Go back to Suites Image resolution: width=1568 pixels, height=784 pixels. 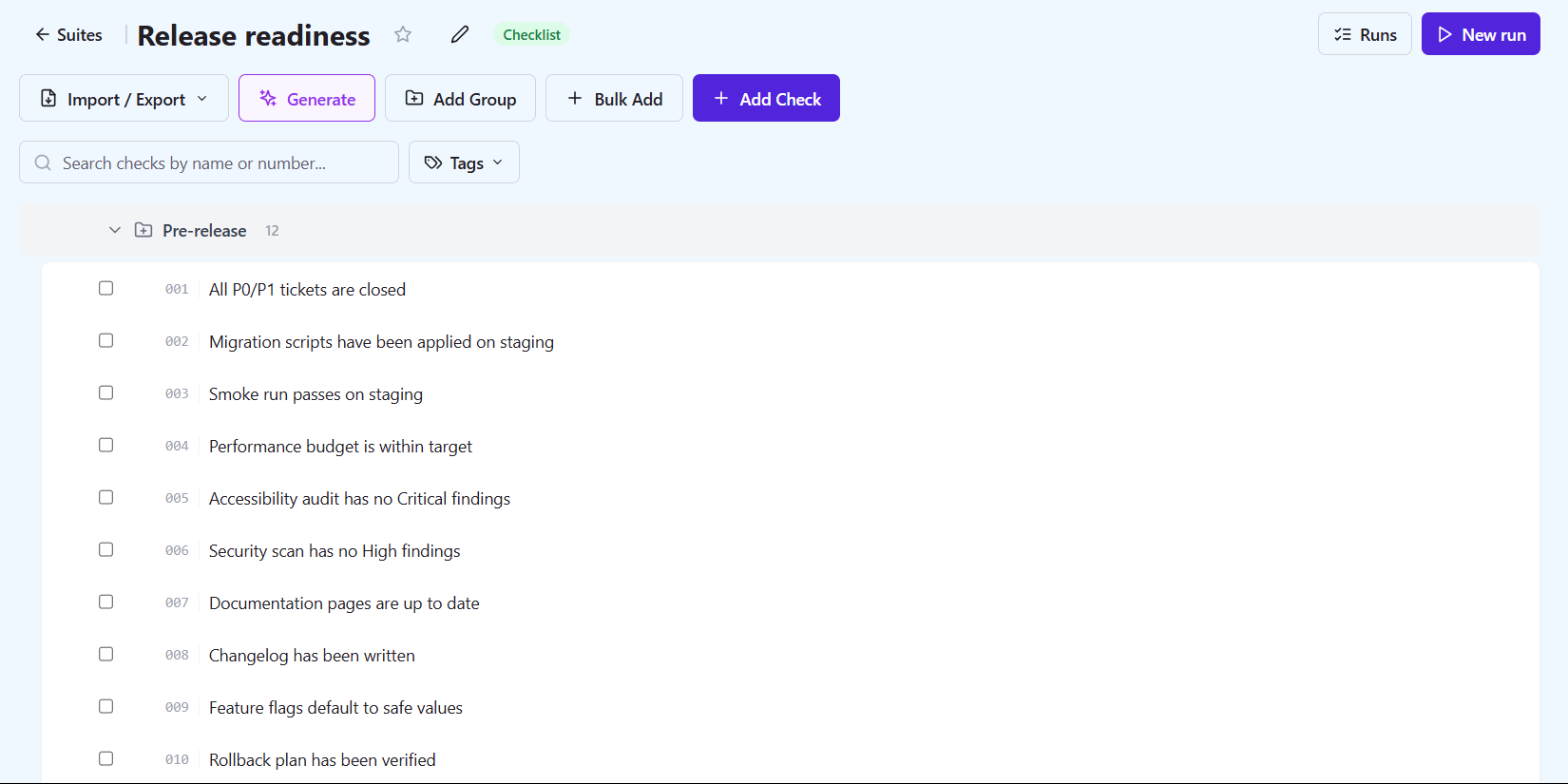(x=68, y=35)
